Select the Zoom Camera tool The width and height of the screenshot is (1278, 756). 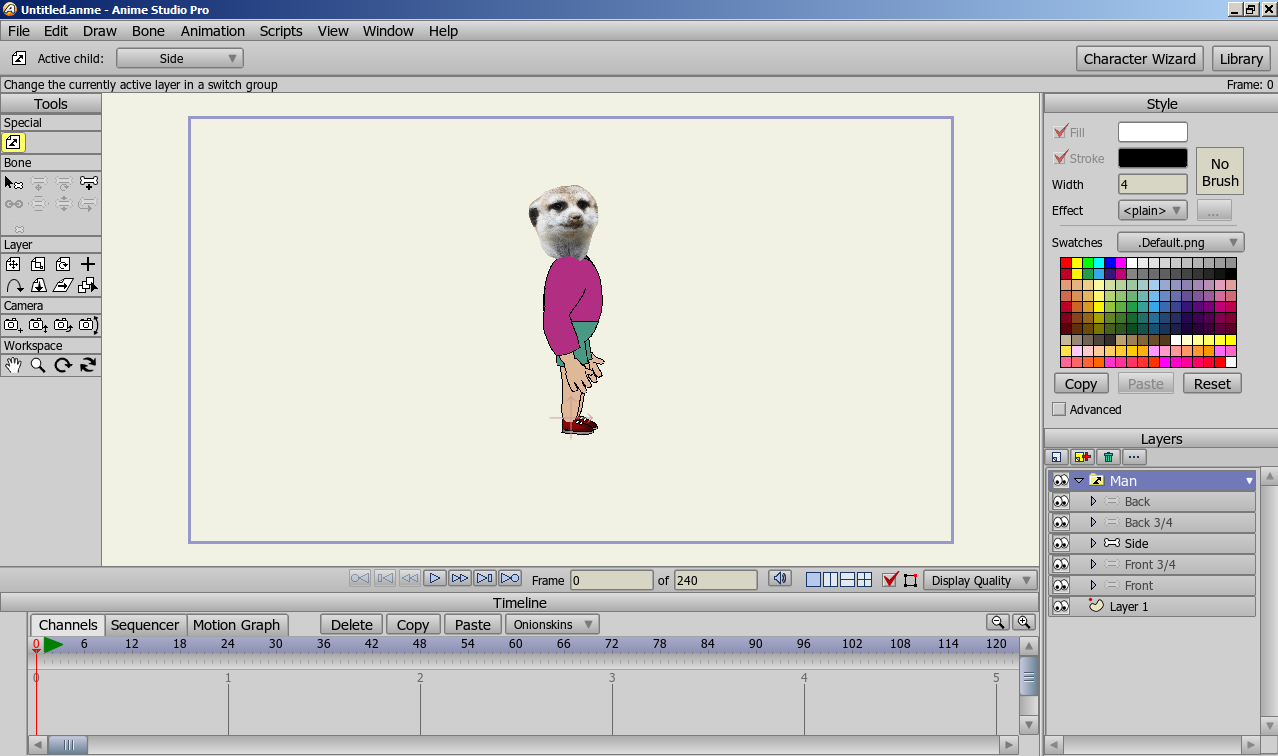[38, 325]
